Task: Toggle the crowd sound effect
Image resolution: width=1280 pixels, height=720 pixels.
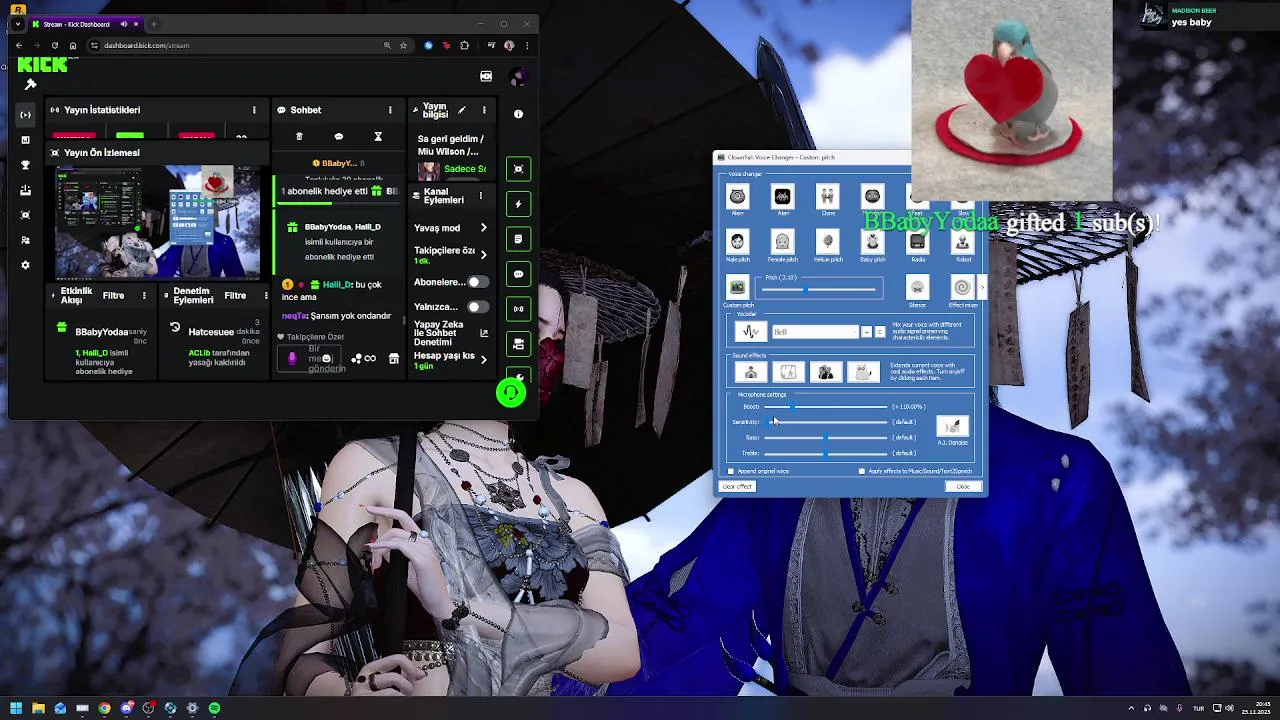Action: [x=826, y=372]
